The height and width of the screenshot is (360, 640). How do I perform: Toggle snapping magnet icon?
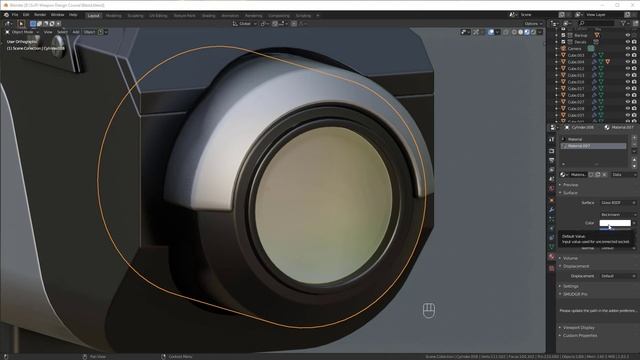coord(275,24)
